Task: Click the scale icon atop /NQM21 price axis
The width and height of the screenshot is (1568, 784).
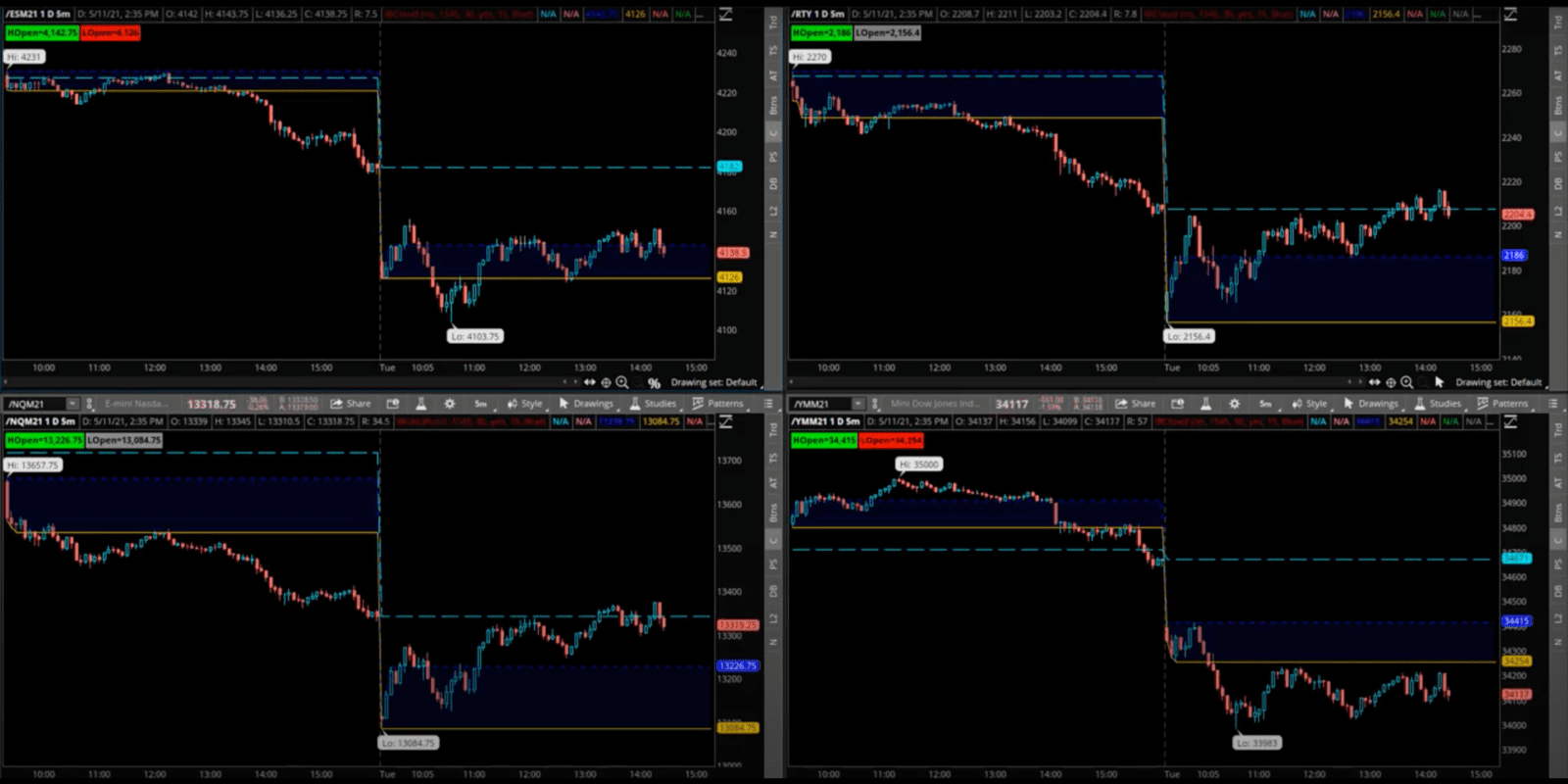Action: (x=726, y=421)
